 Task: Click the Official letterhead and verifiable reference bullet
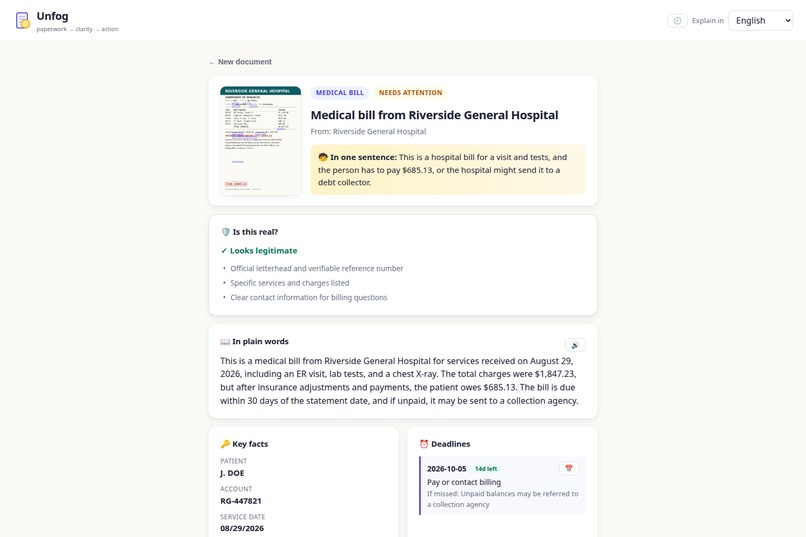pyautogui.click(x=317, y=268)
